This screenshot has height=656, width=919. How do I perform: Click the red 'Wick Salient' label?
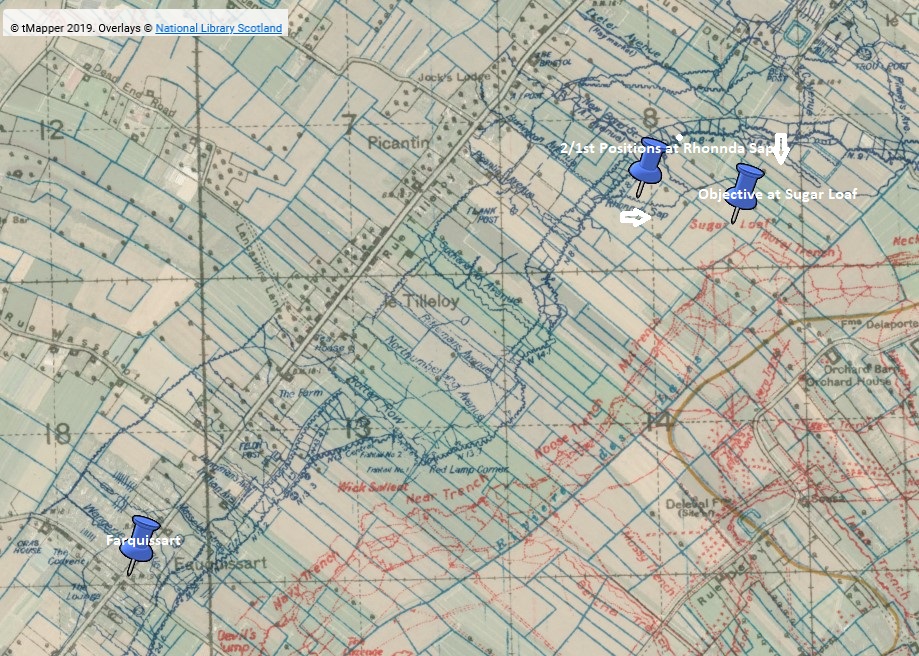pos(373,487)
